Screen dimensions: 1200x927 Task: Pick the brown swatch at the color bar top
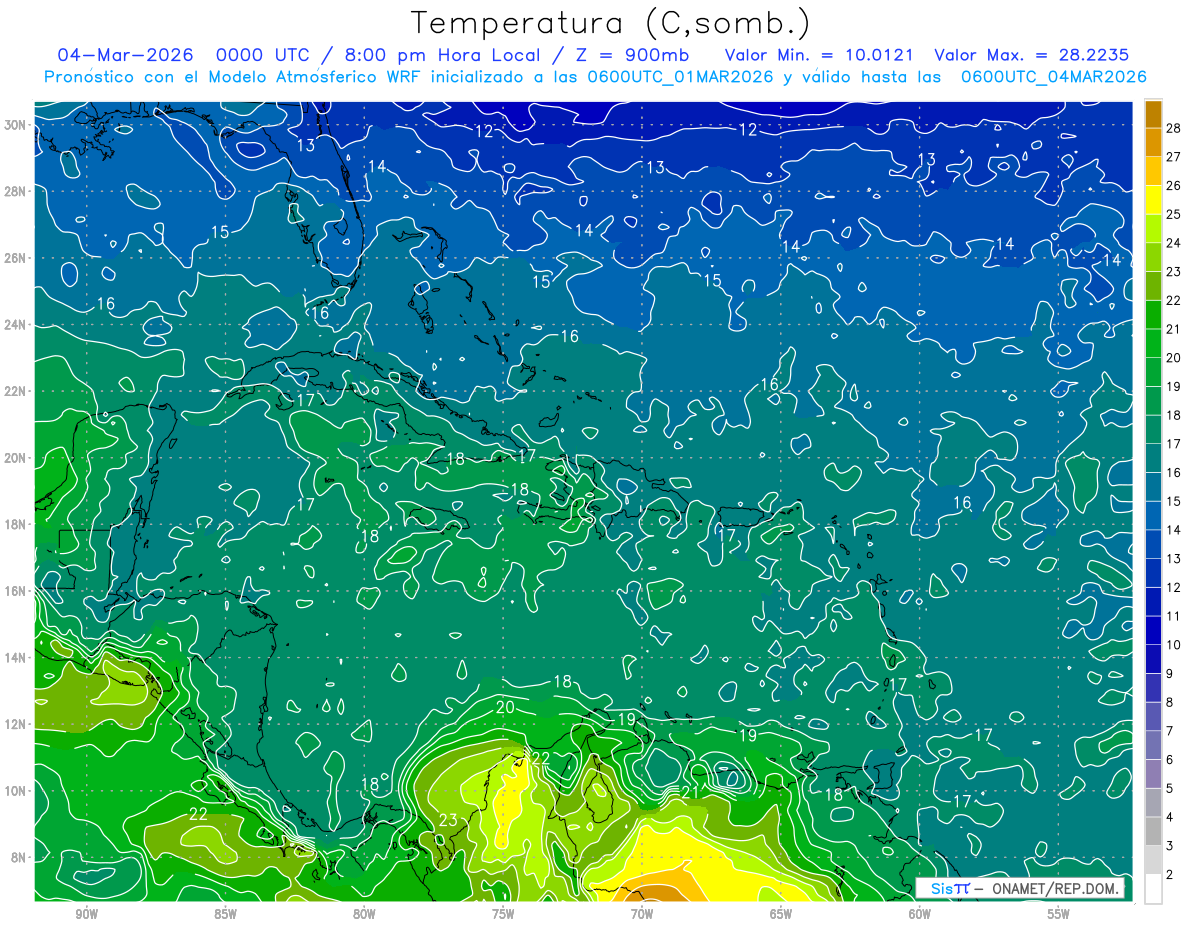click(x=1153, y=114)
